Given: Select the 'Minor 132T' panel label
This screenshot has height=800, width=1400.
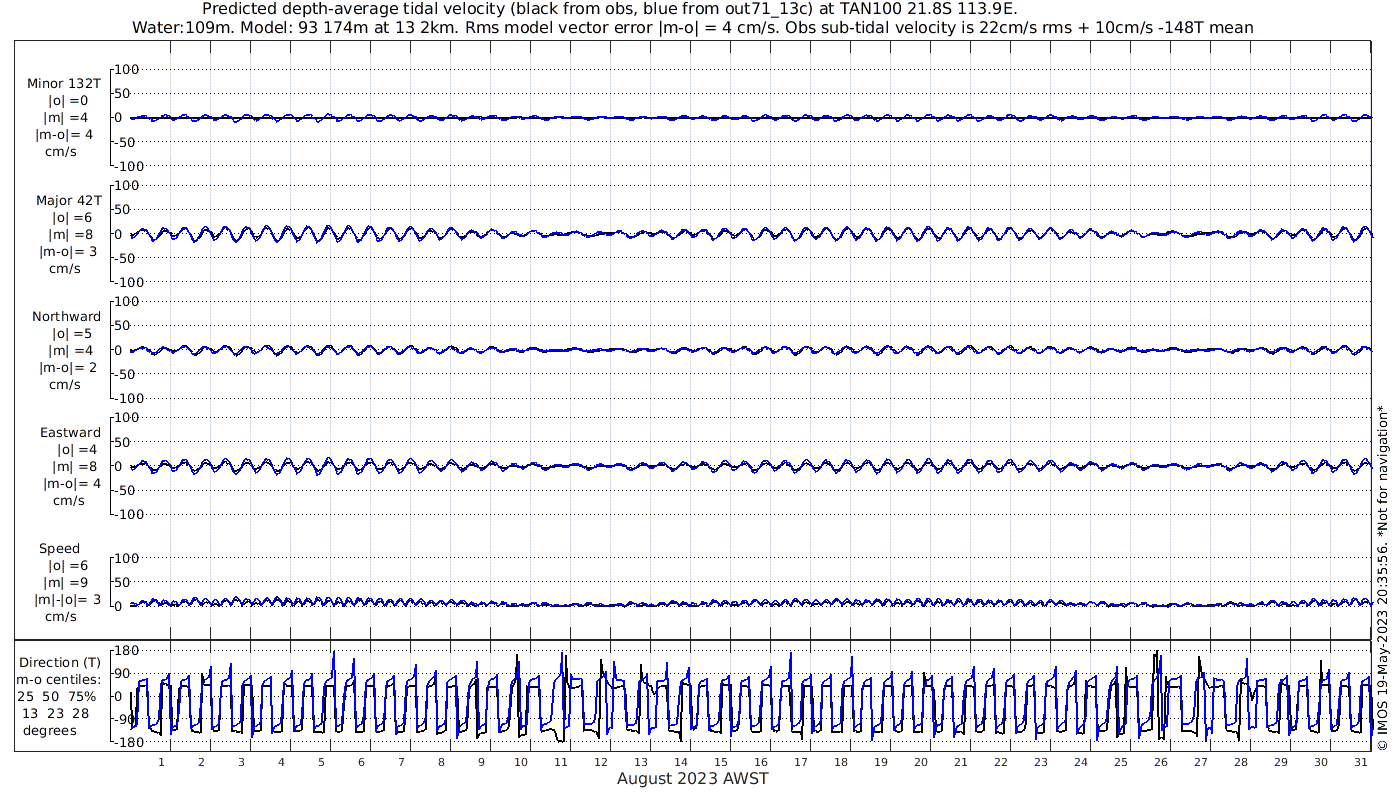Looking at the screenshot, I should pyautogui.click(x=64, y=84).
